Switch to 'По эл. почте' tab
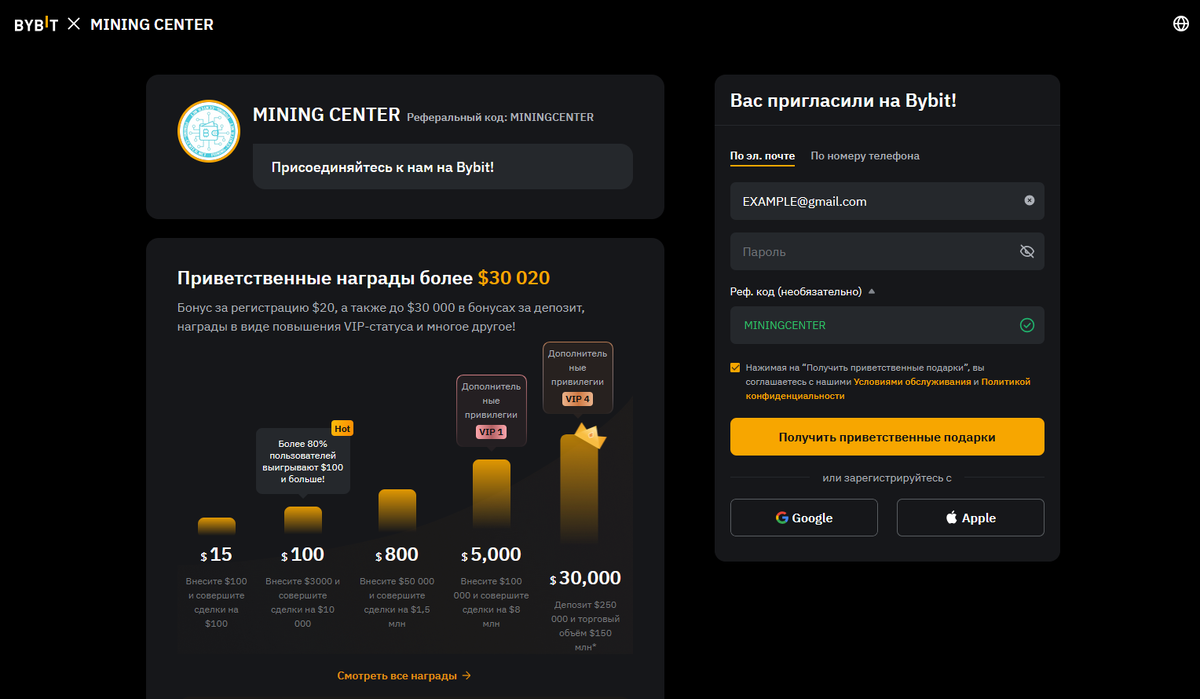Image resolution: width=1200 pixels, height=699 pixels. coord(762,156)
